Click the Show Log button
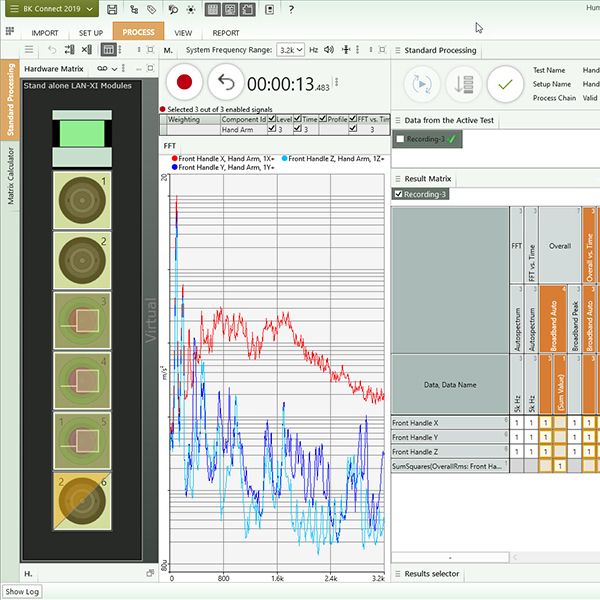The image size is (600, 600). pos(22,592)
